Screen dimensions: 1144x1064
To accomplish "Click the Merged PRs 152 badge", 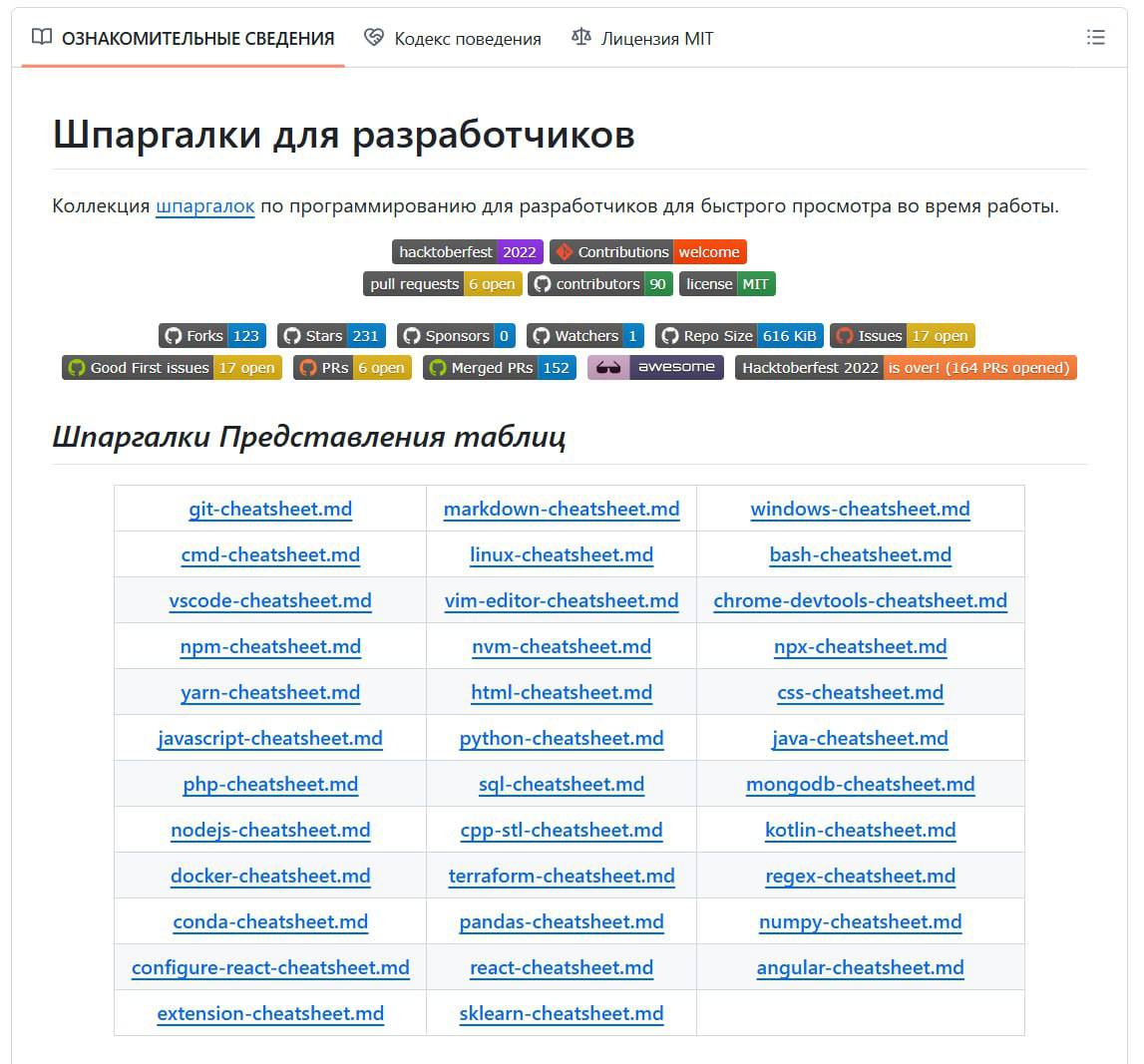I will (x=499, y=368).
